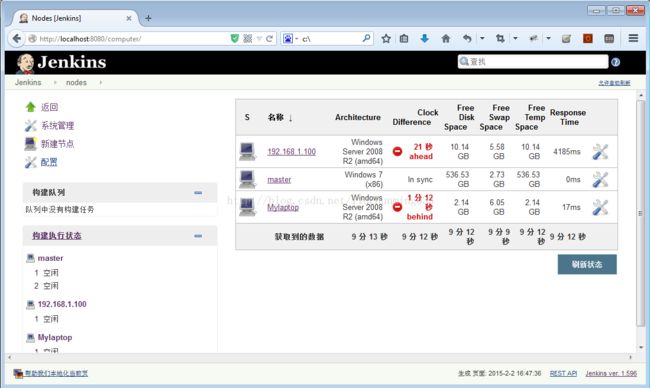Open REST API footer link
Screen dimensions: 650x388
(x=563, y=373)
